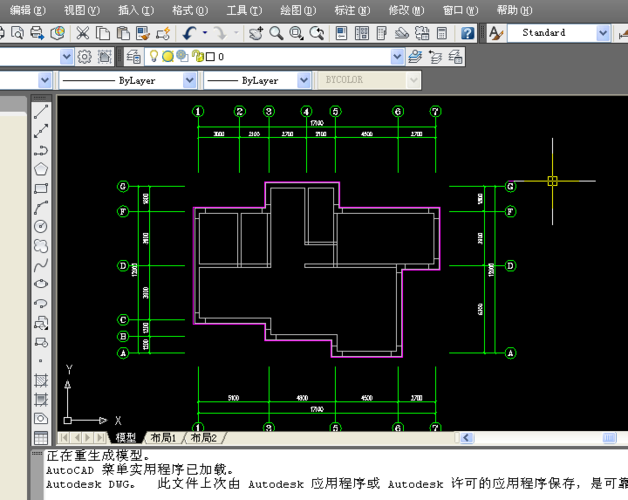Select the Polyline tool
This screenshot has width=628, height=500.
pyautogui.click(x=41, y=150)
